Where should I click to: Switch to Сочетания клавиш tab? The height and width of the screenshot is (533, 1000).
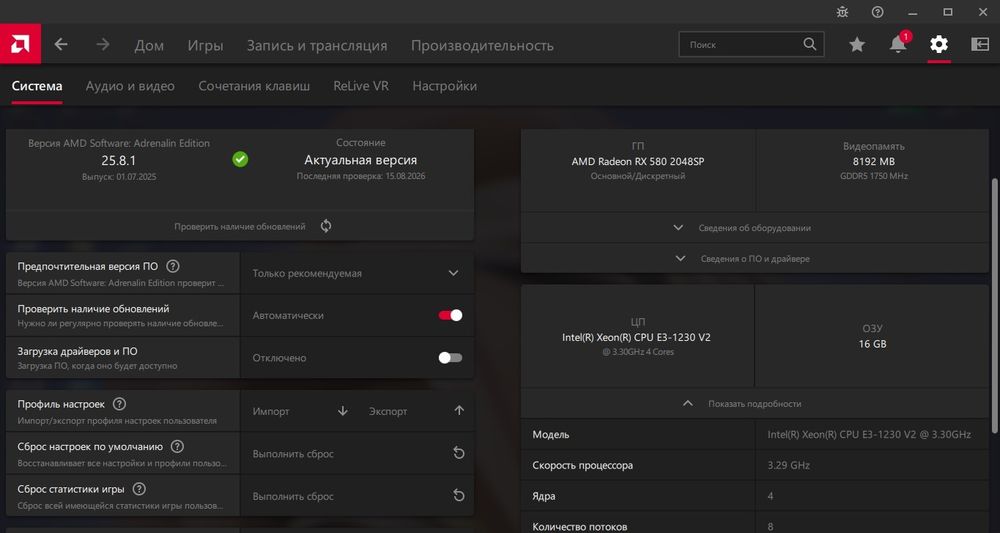254,86
